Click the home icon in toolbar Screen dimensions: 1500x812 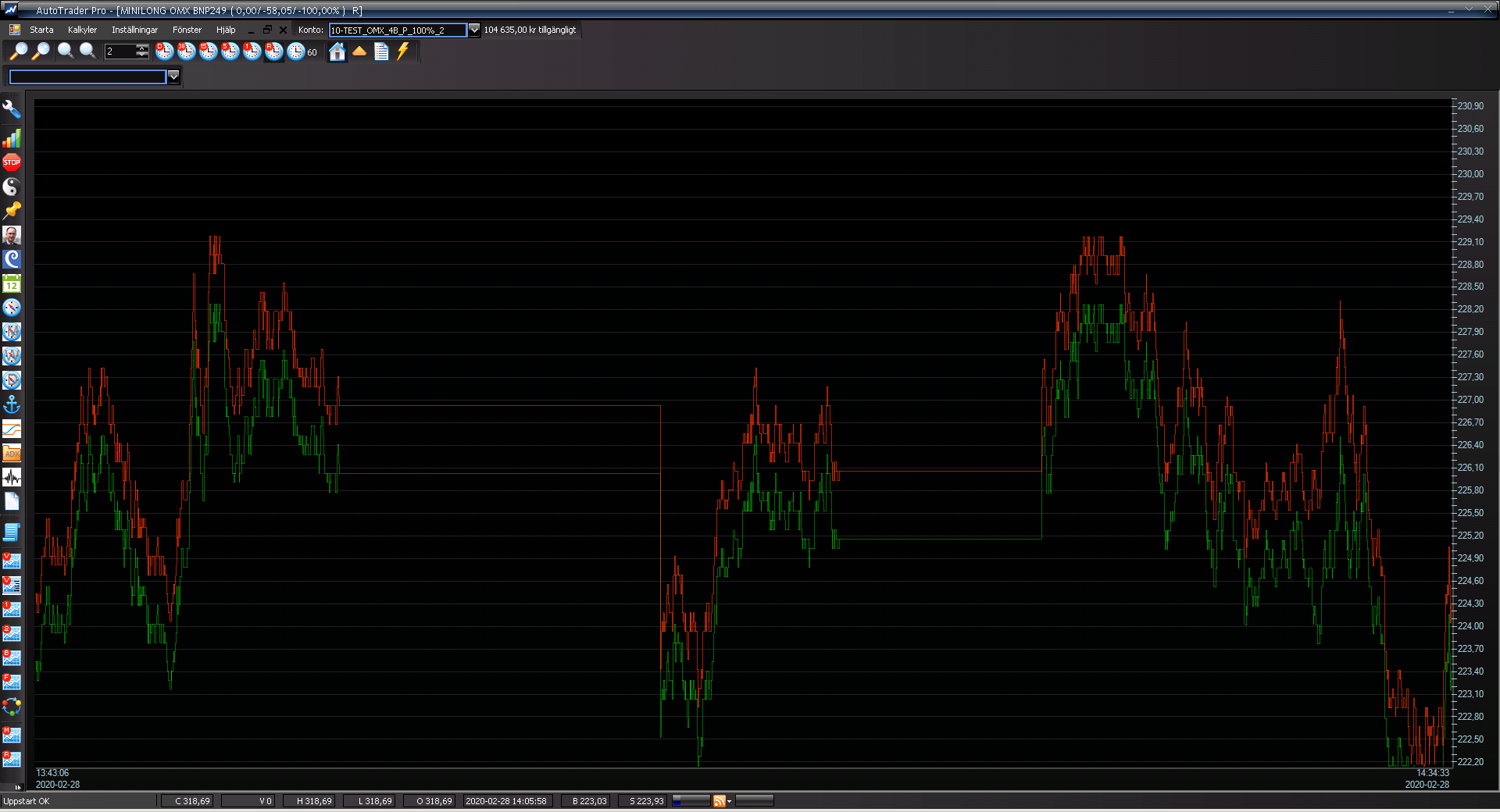pos(337,52)
